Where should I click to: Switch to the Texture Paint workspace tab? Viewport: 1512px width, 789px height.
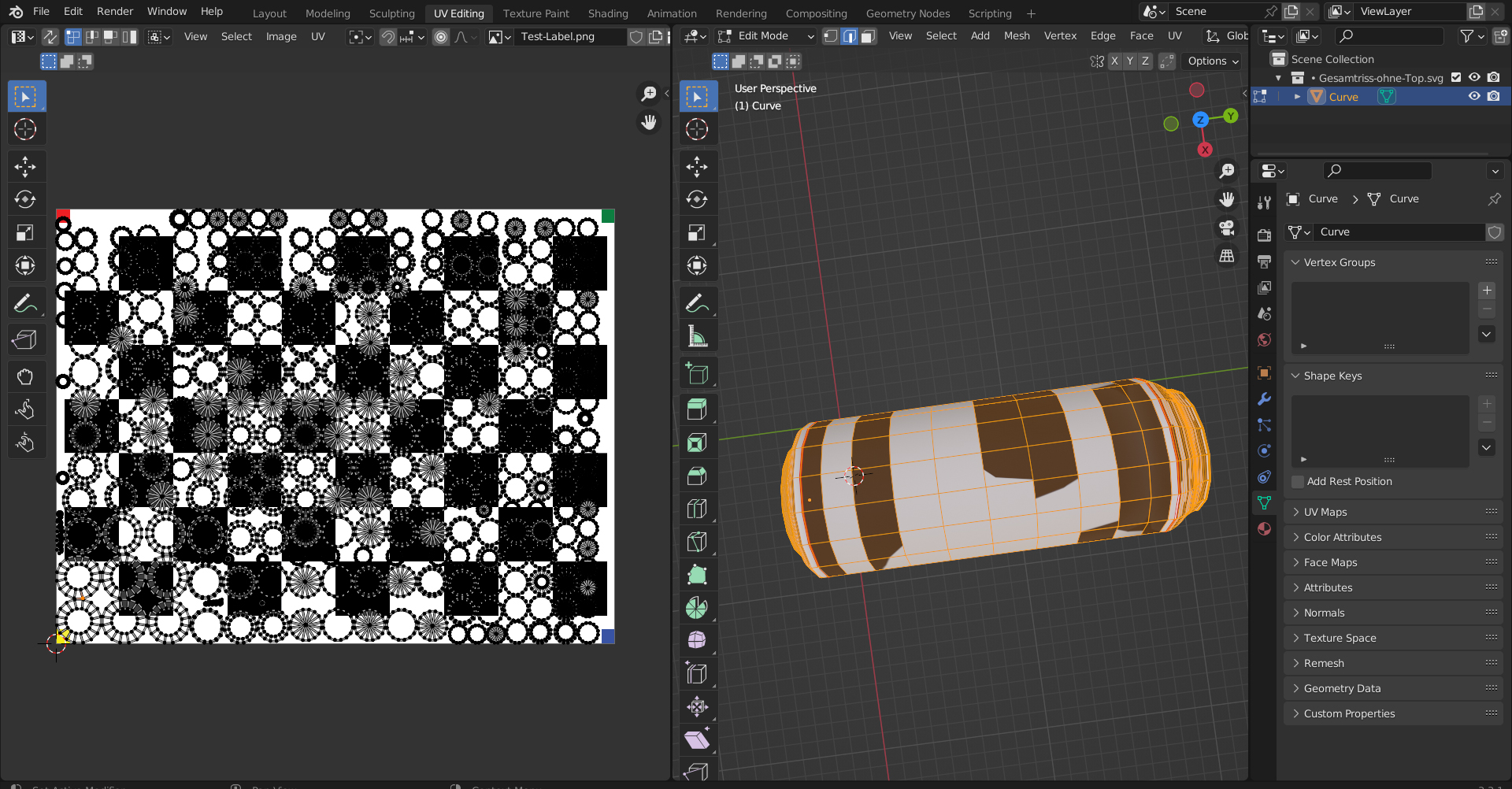[x=535, y=13]
